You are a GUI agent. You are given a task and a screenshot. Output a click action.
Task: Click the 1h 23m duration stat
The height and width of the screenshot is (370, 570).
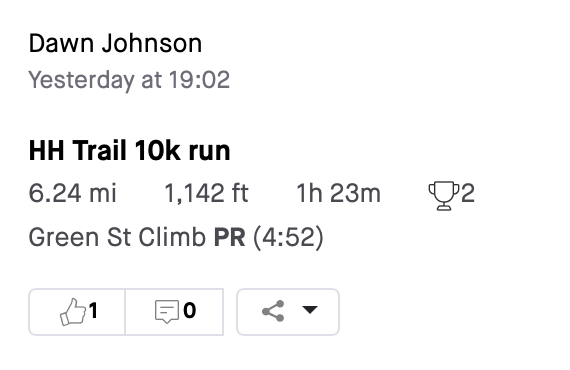point(339,193)
